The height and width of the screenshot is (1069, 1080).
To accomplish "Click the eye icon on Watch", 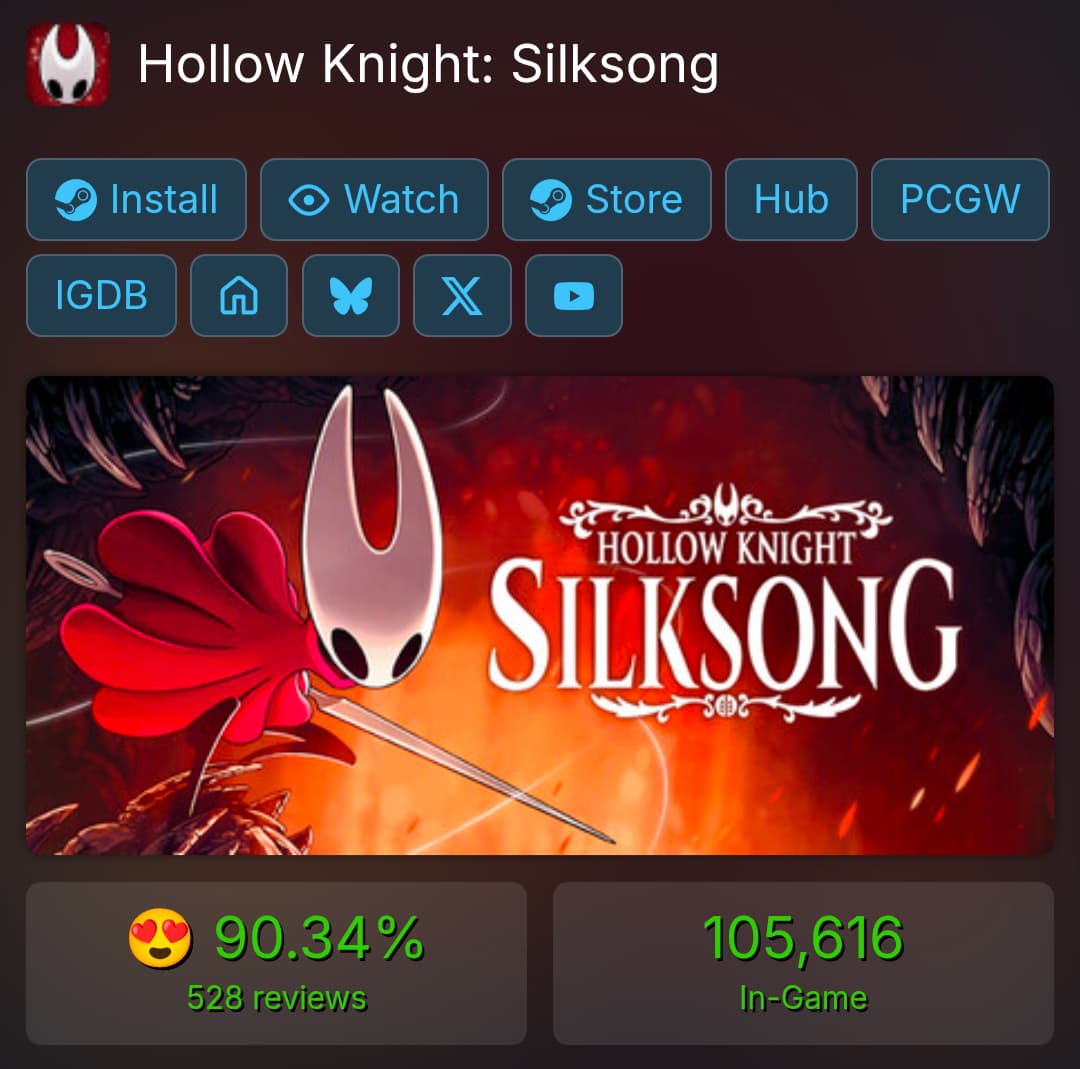I will click(308, 200).
